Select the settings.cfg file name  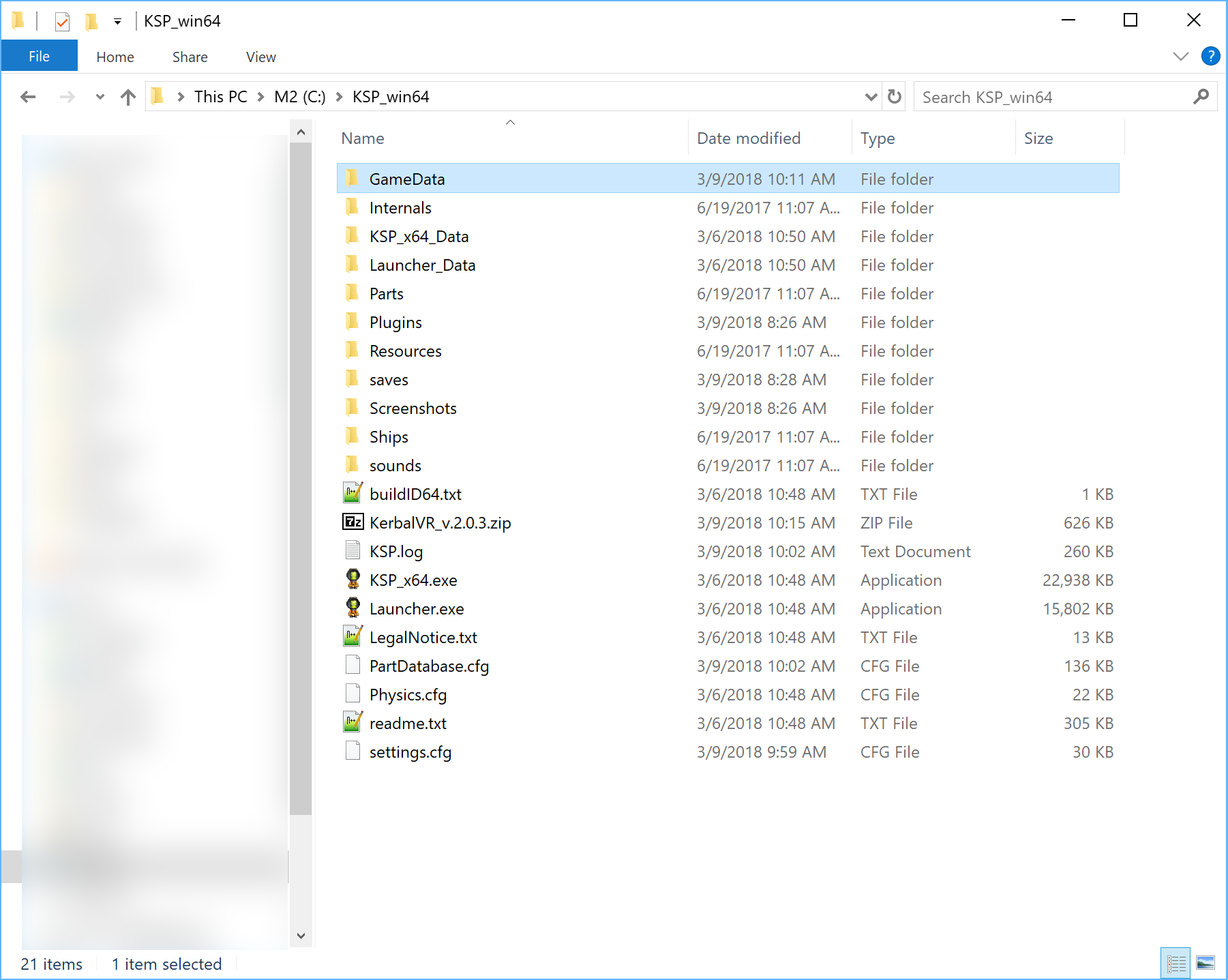pos(410,752)
